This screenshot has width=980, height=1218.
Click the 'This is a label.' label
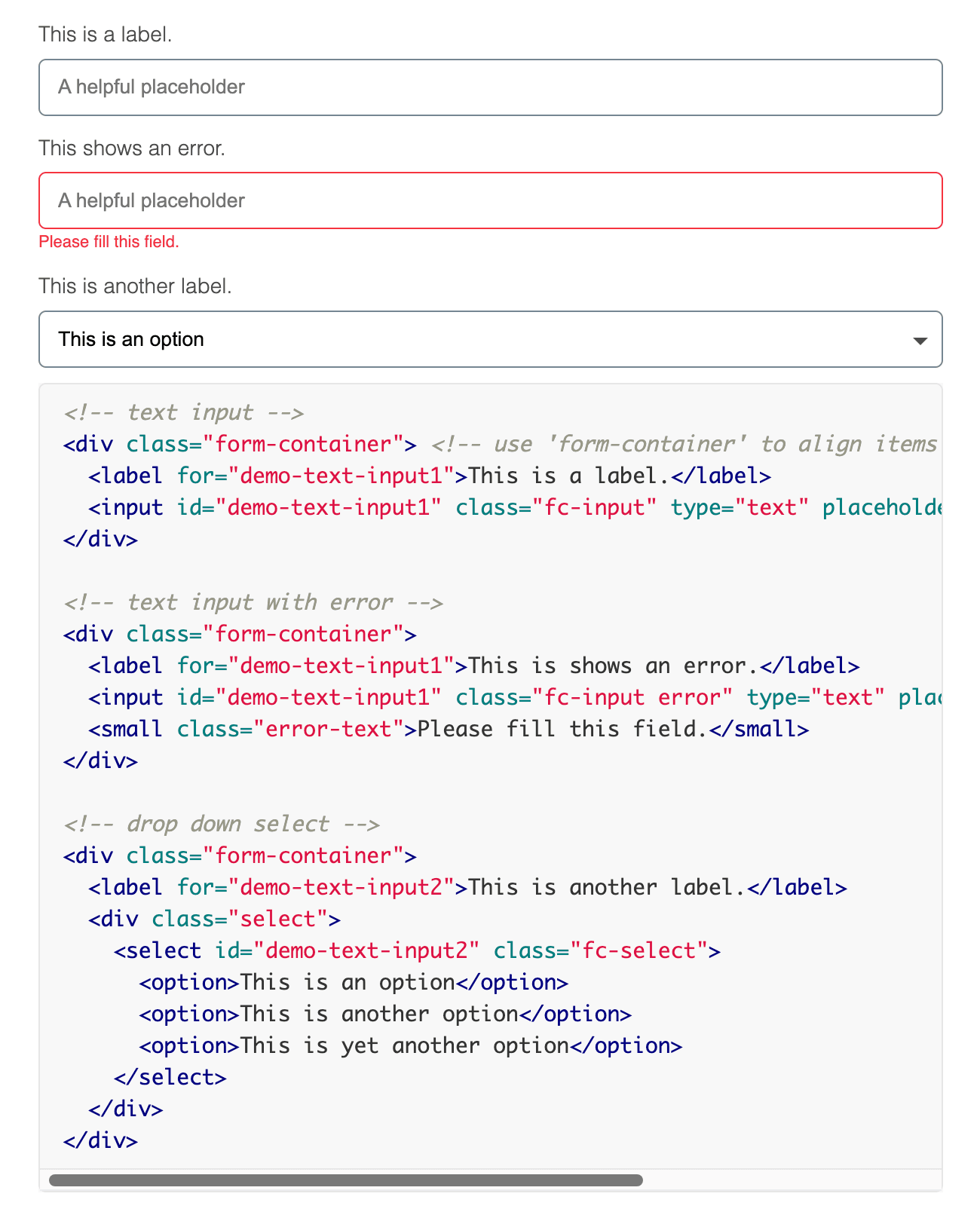(106, 35)
